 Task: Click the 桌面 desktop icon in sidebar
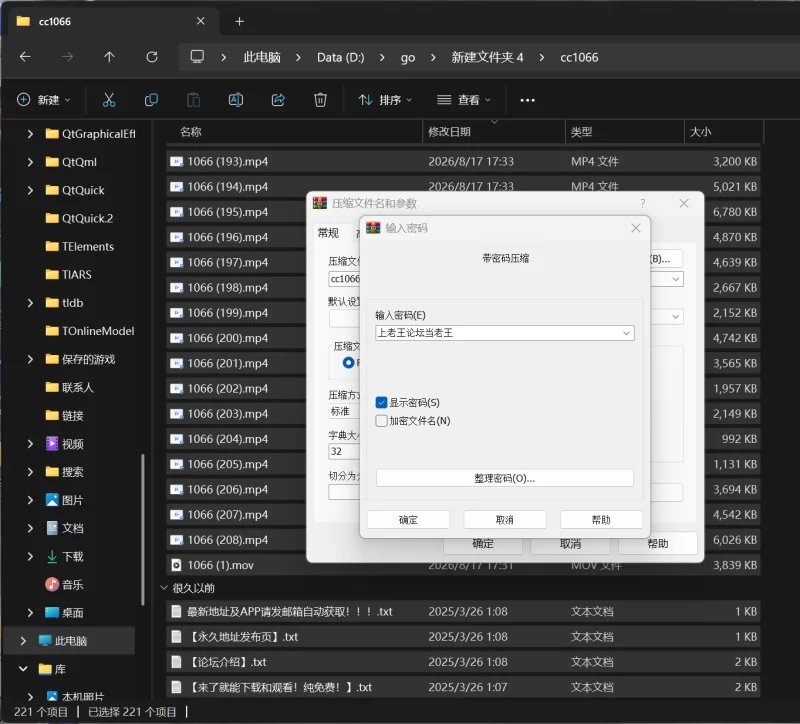(52, 612)
